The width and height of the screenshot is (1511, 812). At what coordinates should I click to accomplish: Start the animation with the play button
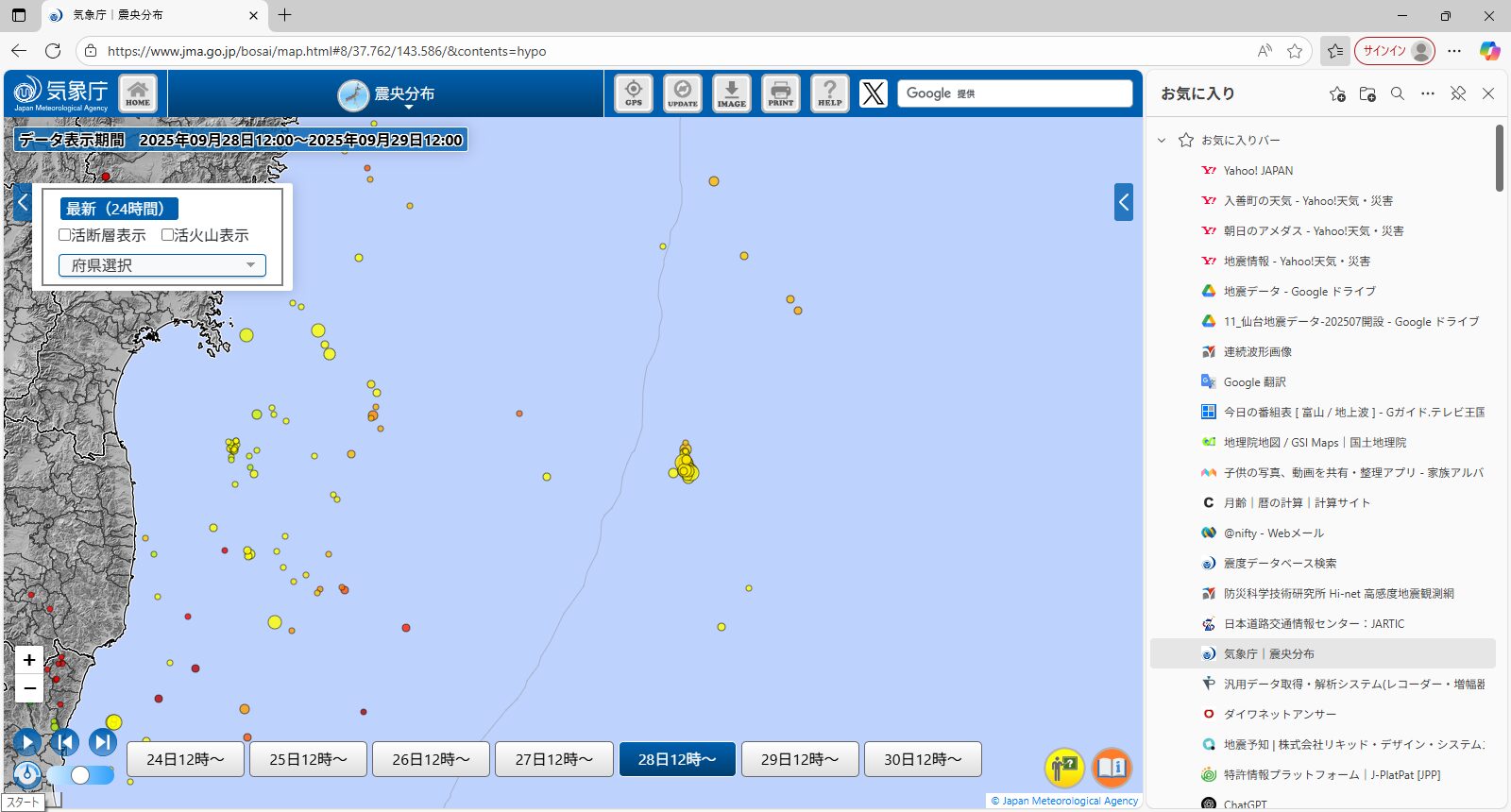tap(26, 742)
